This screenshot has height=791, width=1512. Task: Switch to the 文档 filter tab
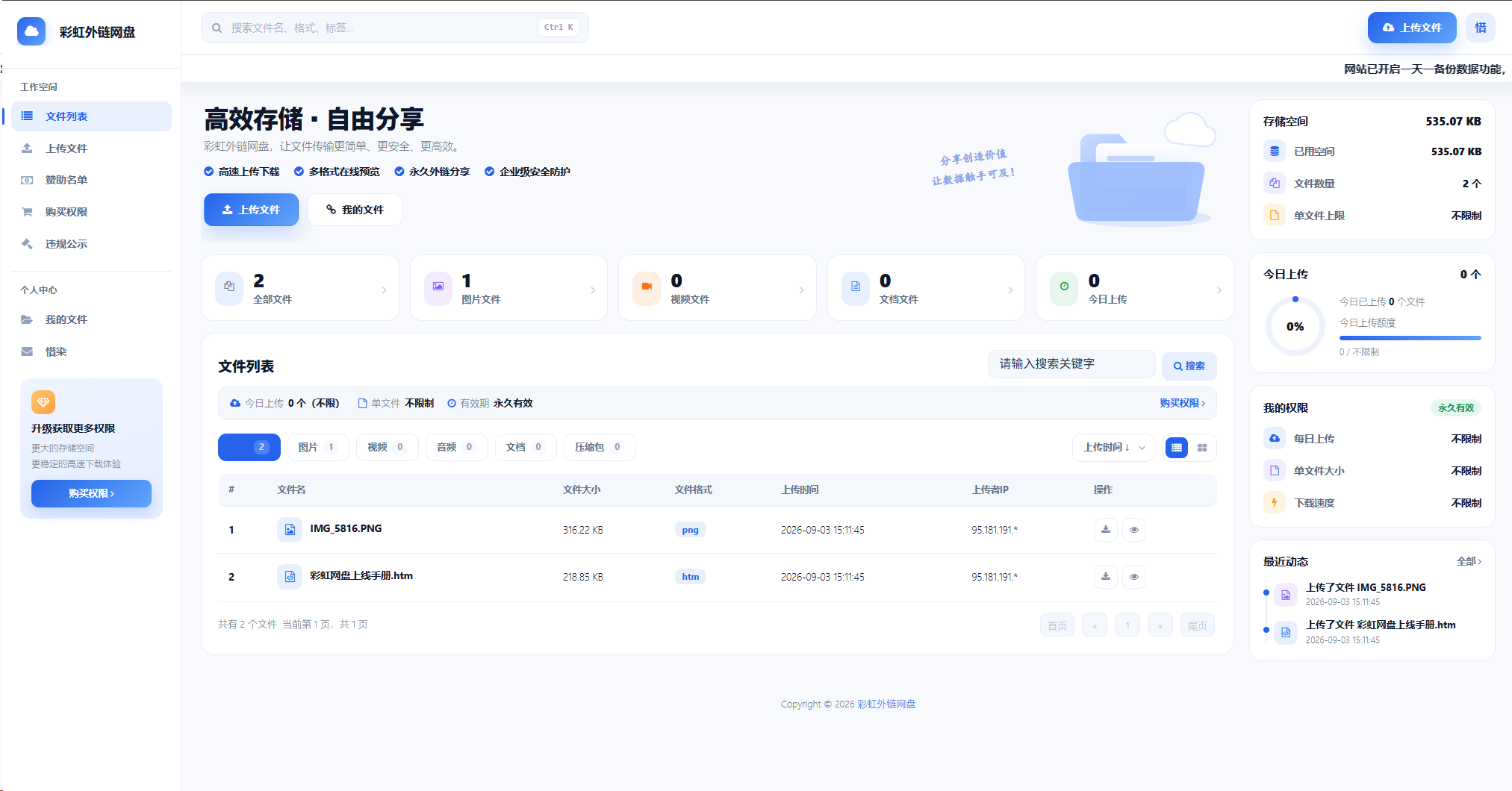(525, 447)
